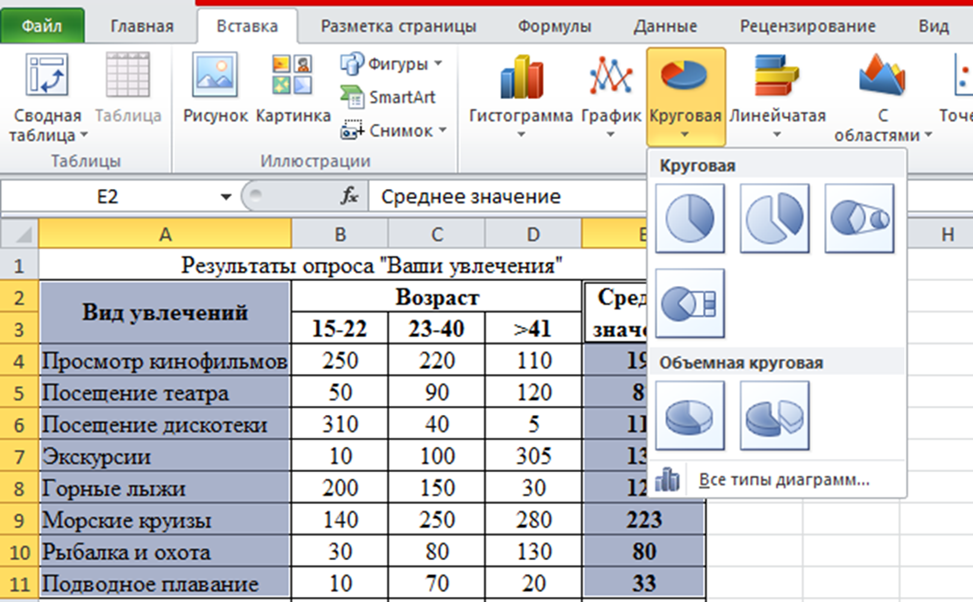Select column C header
Viewport: 973px width, 602px height.
coord(437,234)
